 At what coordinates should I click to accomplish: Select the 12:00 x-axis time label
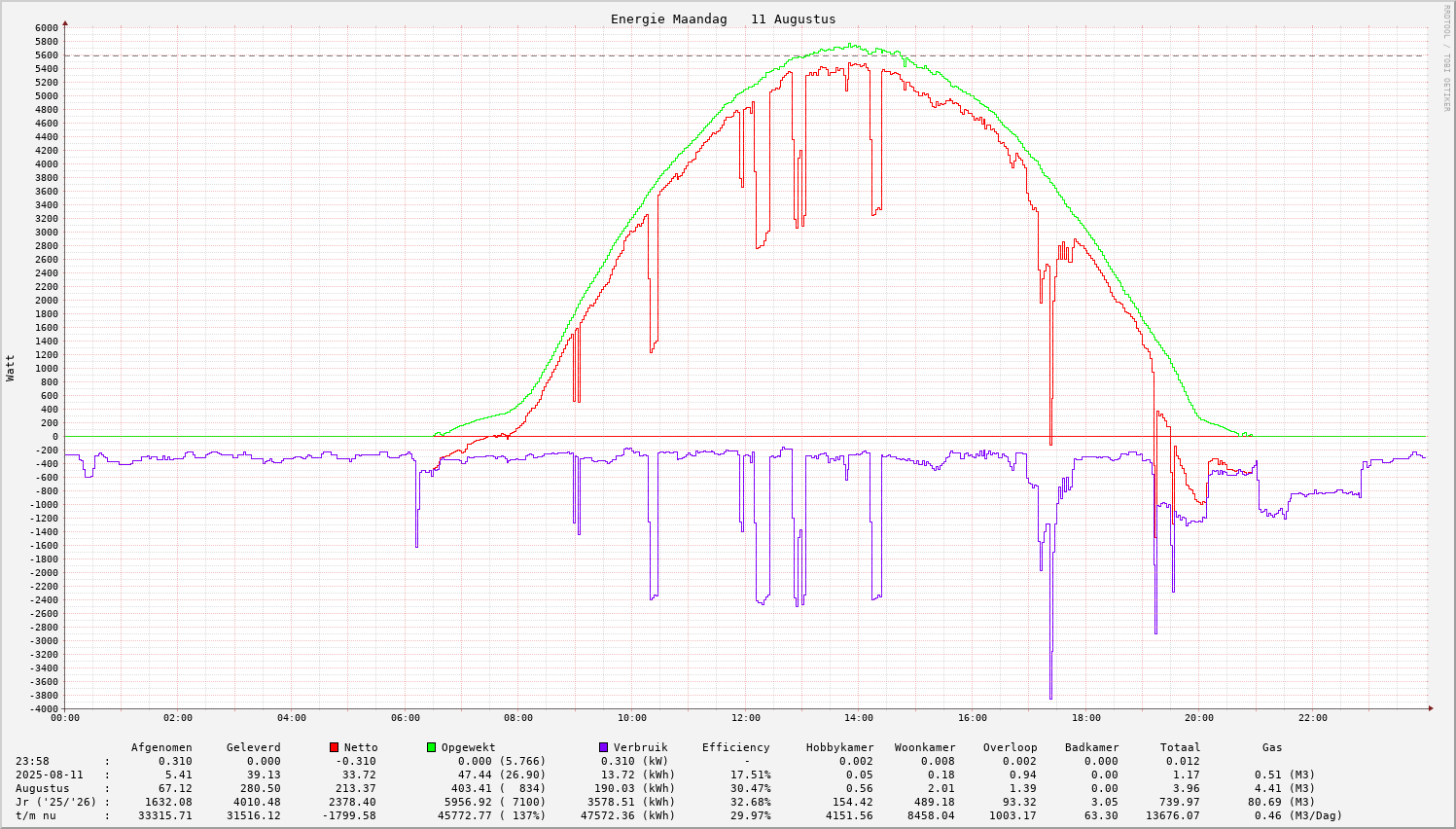[x=745, y=718]
